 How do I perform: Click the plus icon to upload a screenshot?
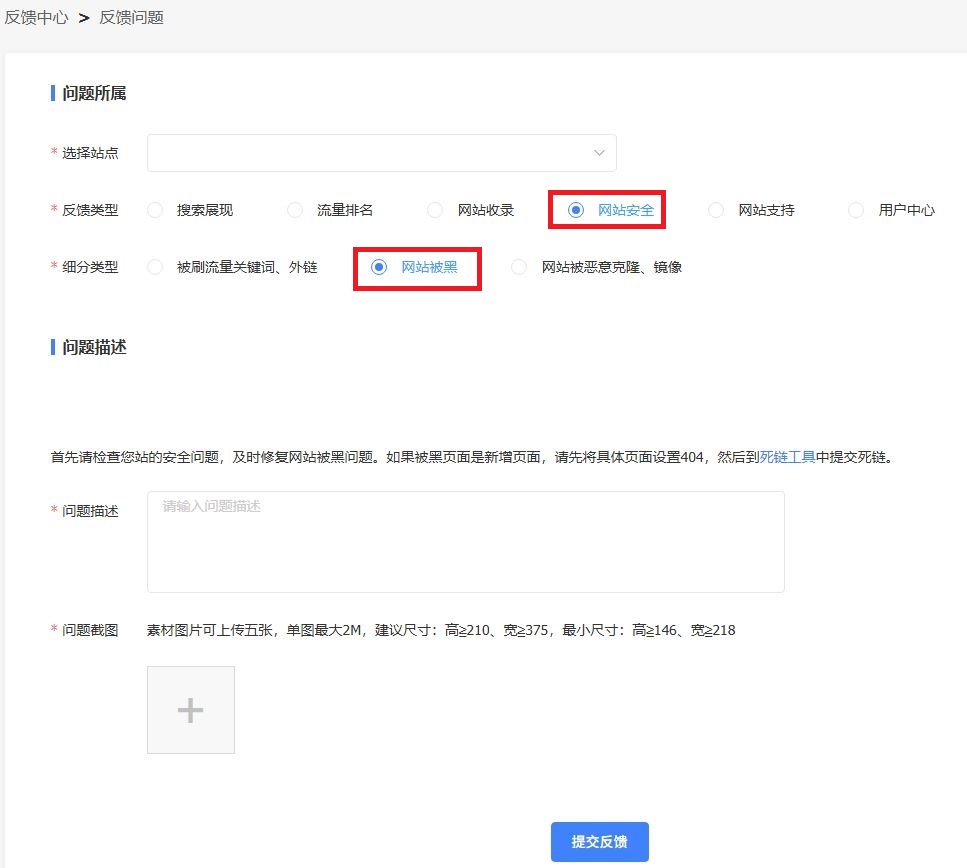[x=190, y=709]
